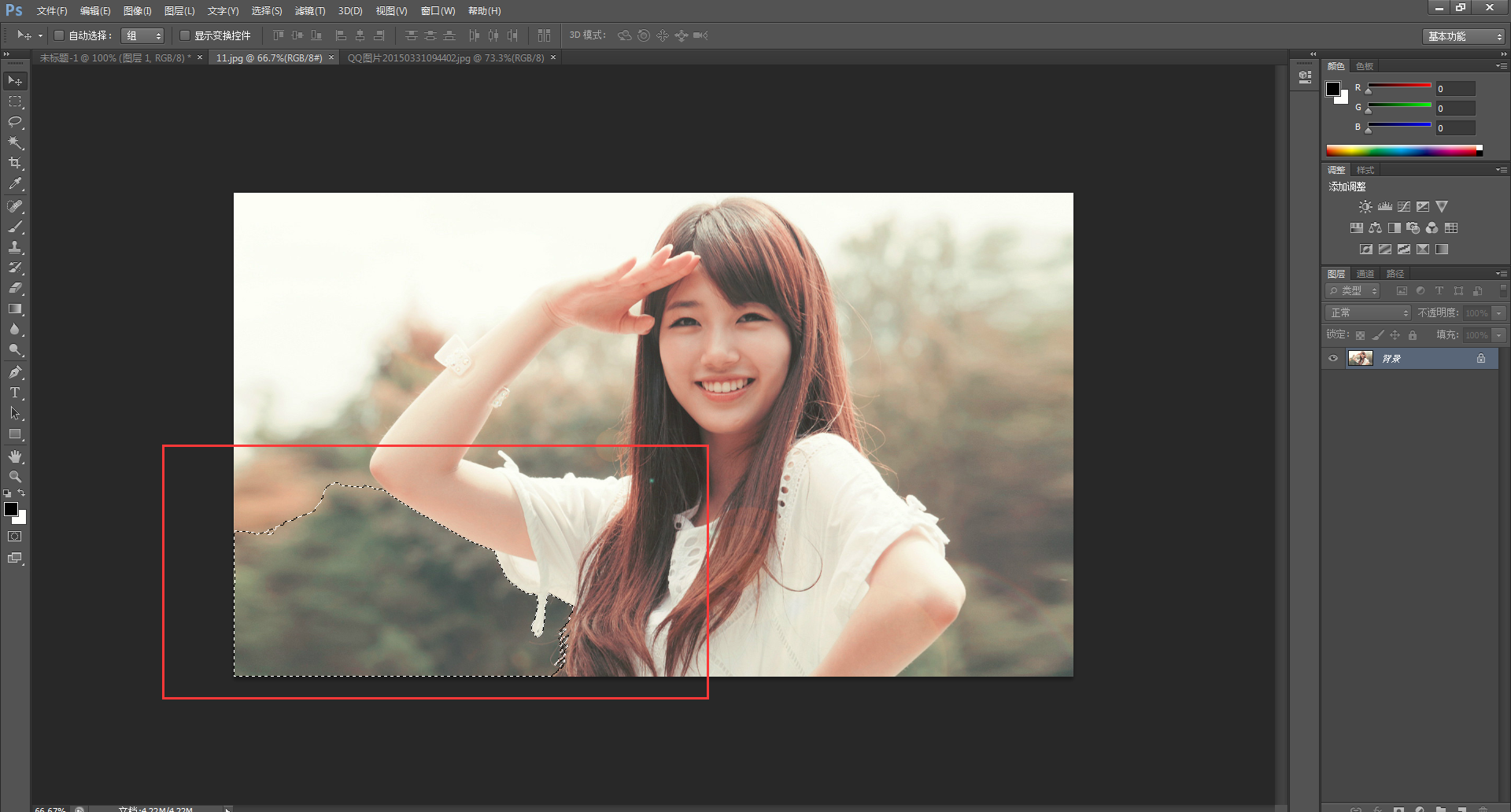
Task: Click the R red slider
Action: [1399, 86]
